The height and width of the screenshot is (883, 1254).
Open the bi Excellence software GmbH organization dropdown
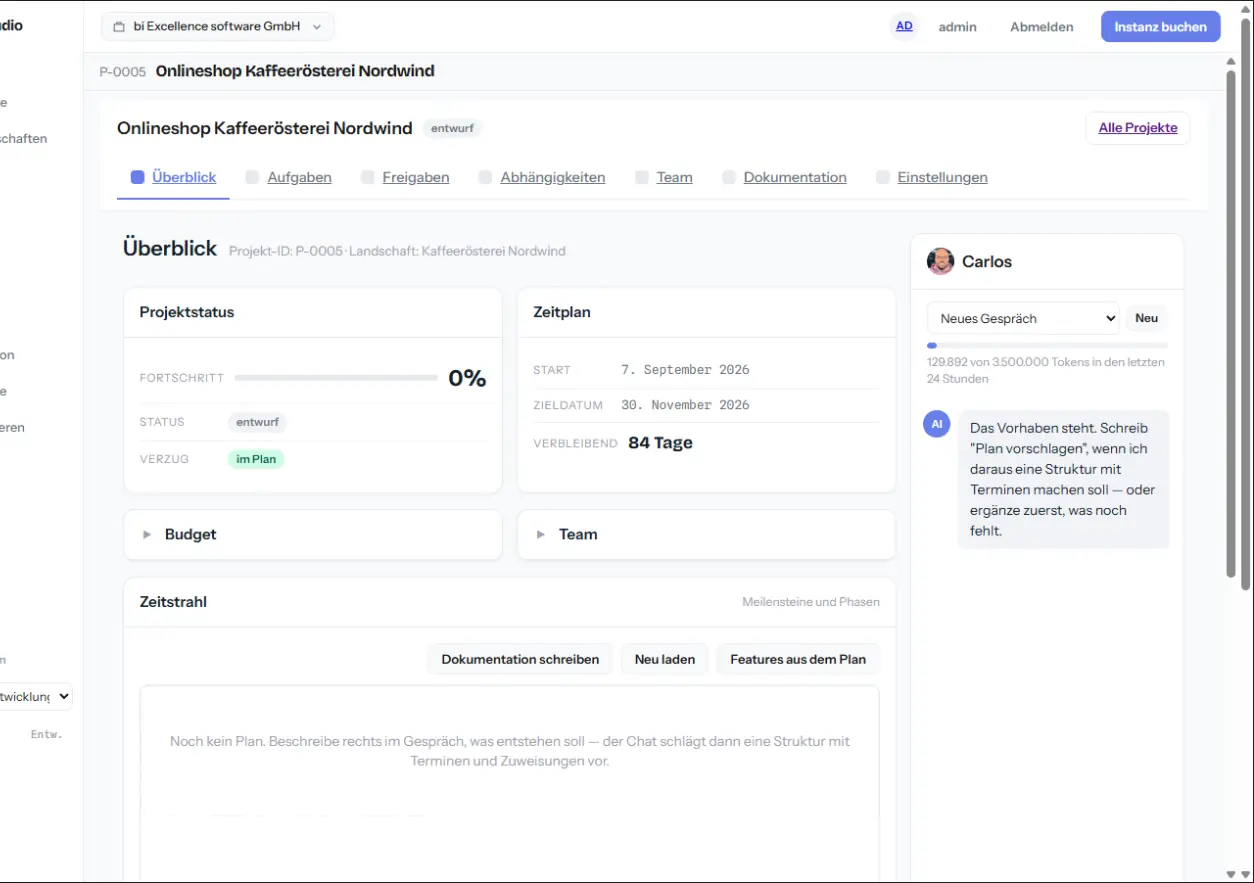(218, 27)
